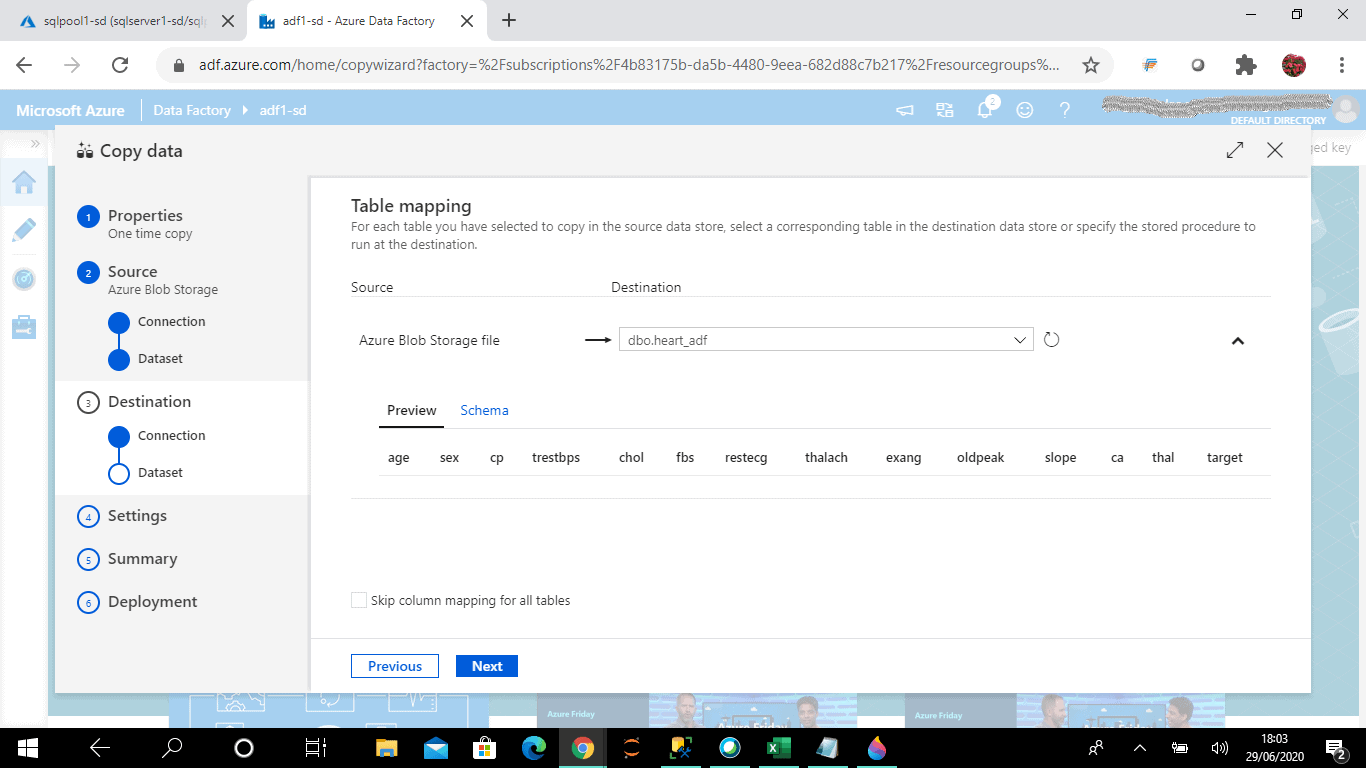Close the sqlpool1-sd browser tab

point(227,20)
